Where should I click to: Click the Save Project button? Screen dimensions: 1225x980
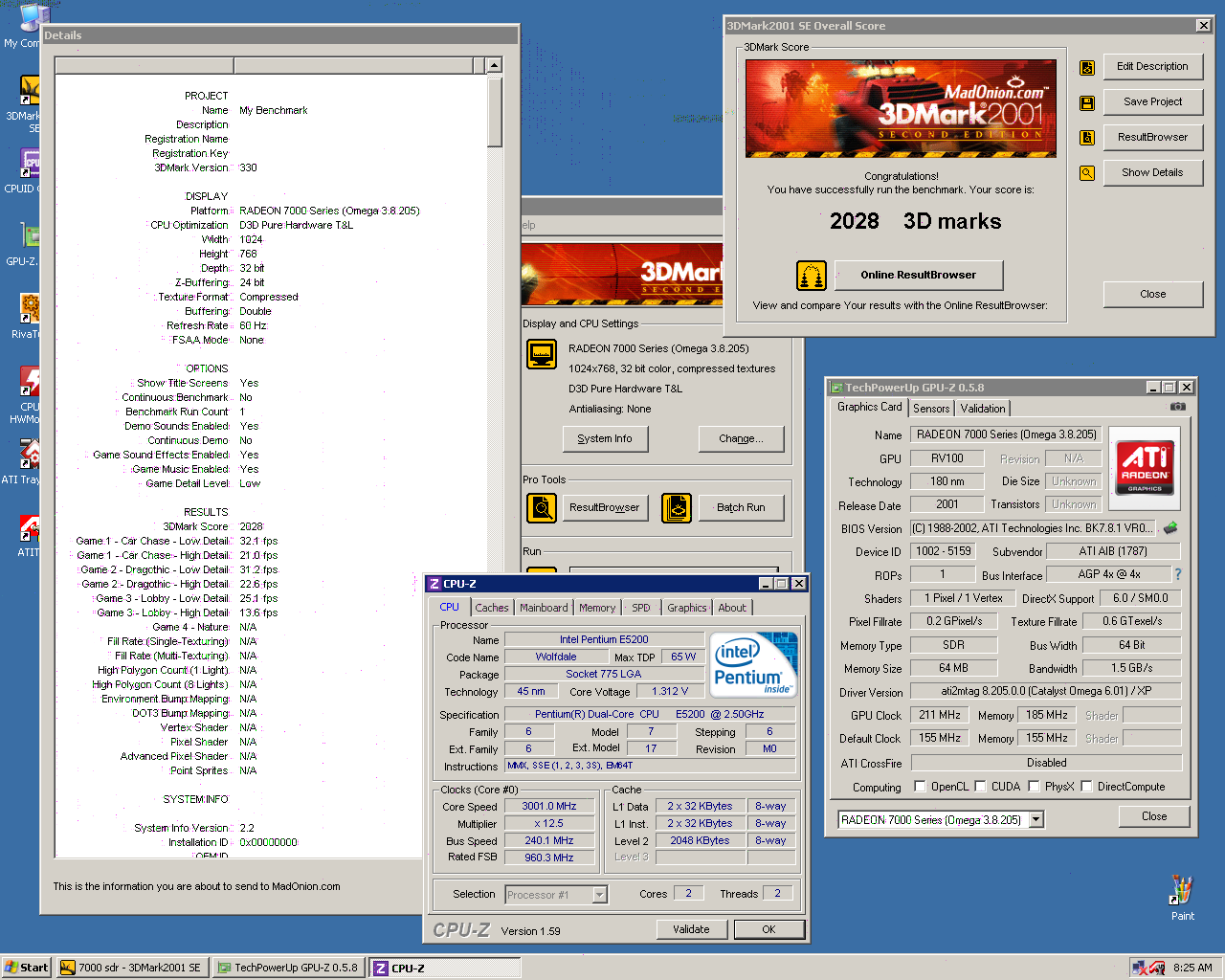tap(1152, 102)
